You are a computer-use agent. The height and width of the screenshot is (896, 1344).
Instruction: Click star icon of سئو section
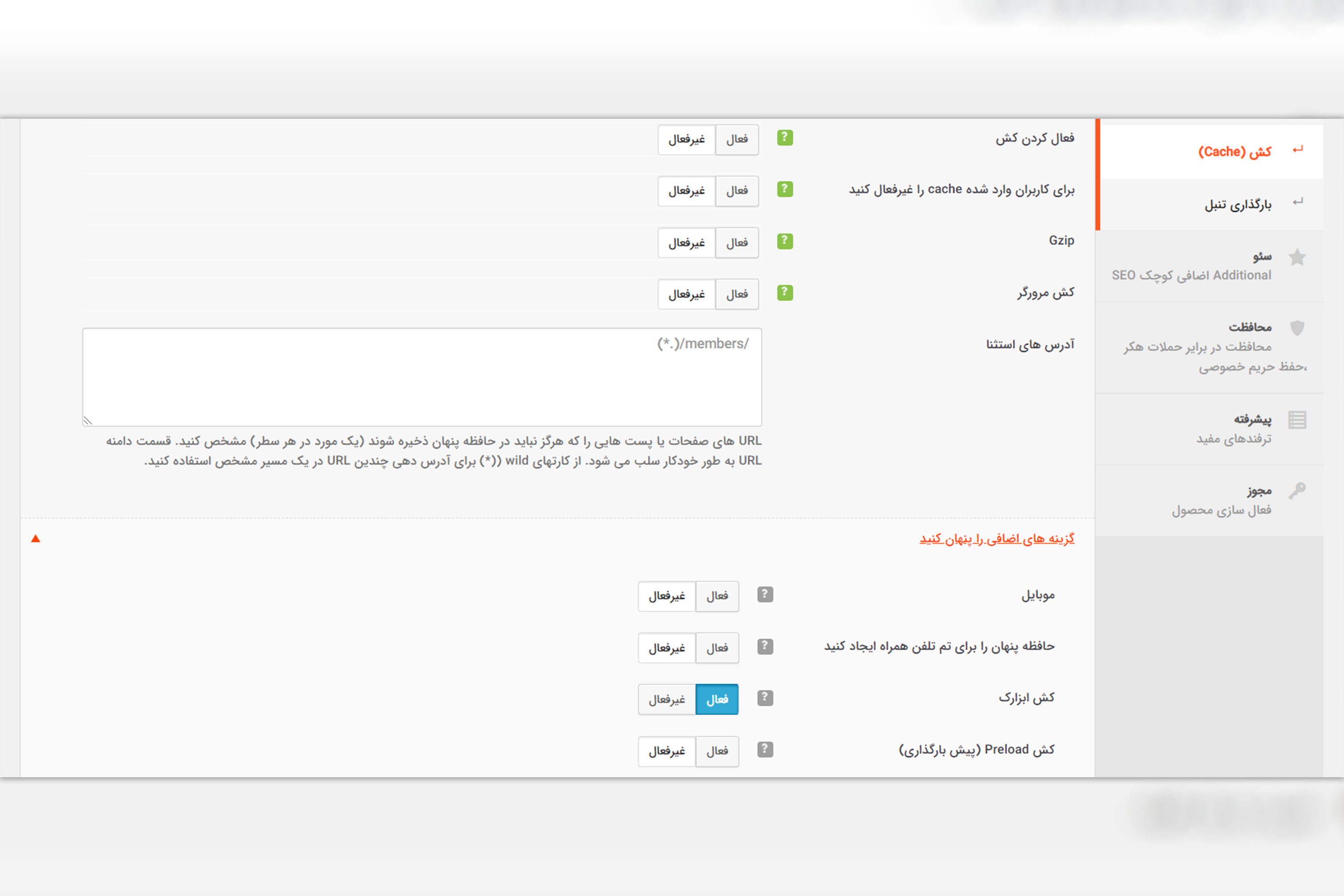(1297, 258)
